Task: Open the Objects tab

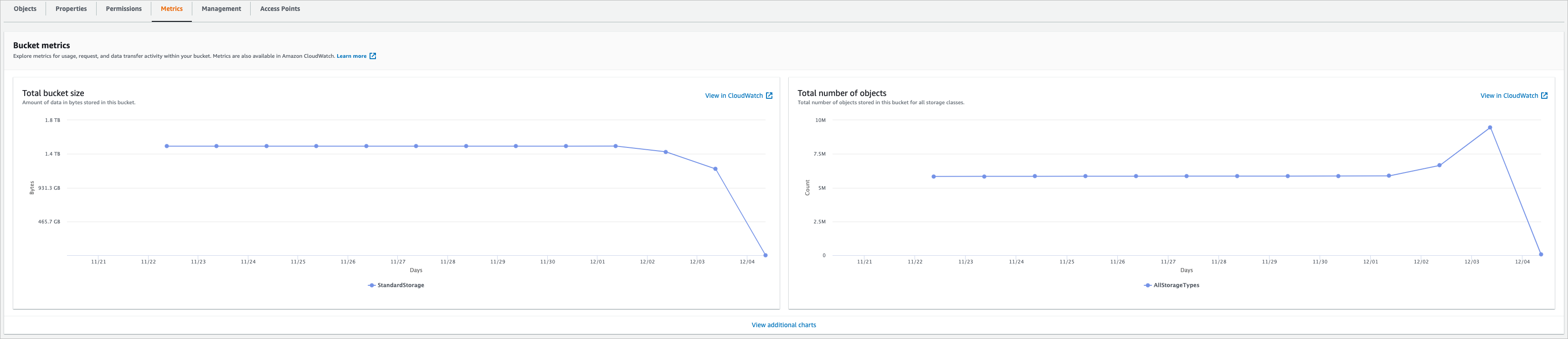Action: pyautogui.click(x=25, y=9)
